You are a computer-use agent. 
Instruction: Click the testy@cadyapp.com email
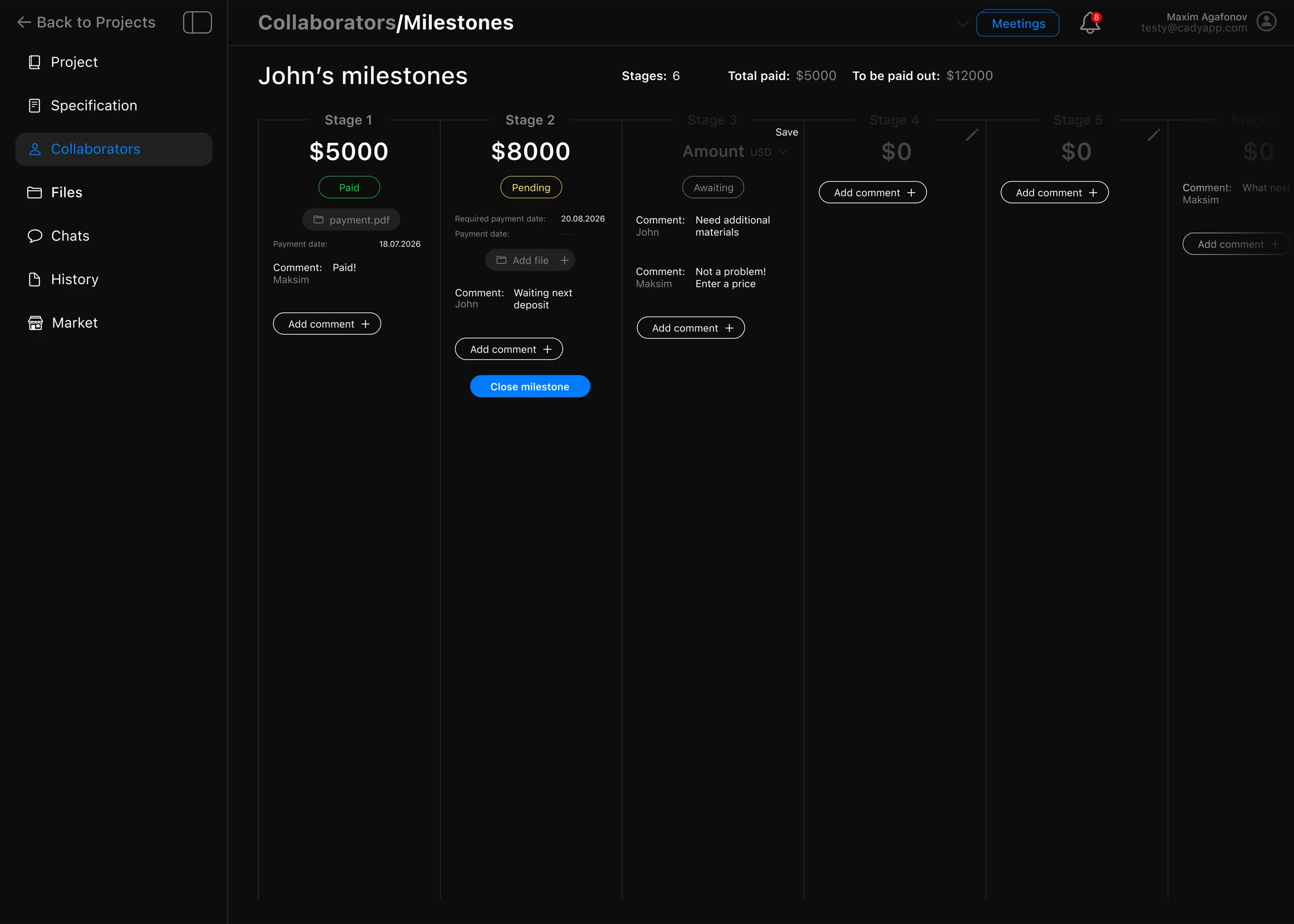point(1194,28)
